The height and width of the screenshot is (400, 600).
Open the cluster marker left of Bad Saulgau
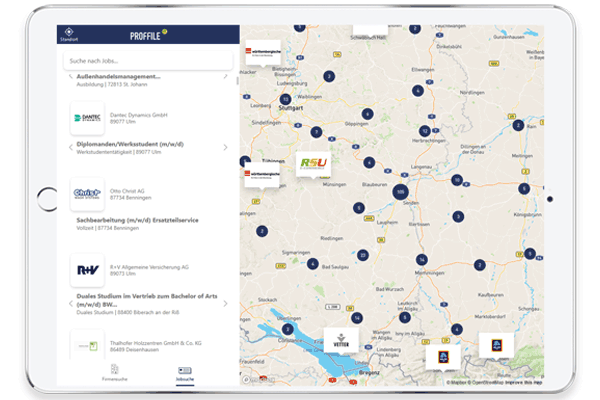point(313,264)
